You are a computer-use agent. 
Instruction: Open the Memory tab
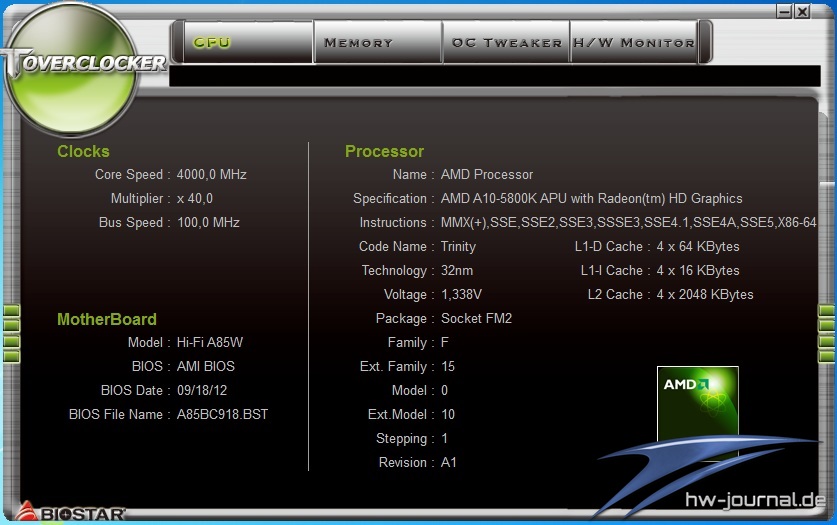click(378, 42)
